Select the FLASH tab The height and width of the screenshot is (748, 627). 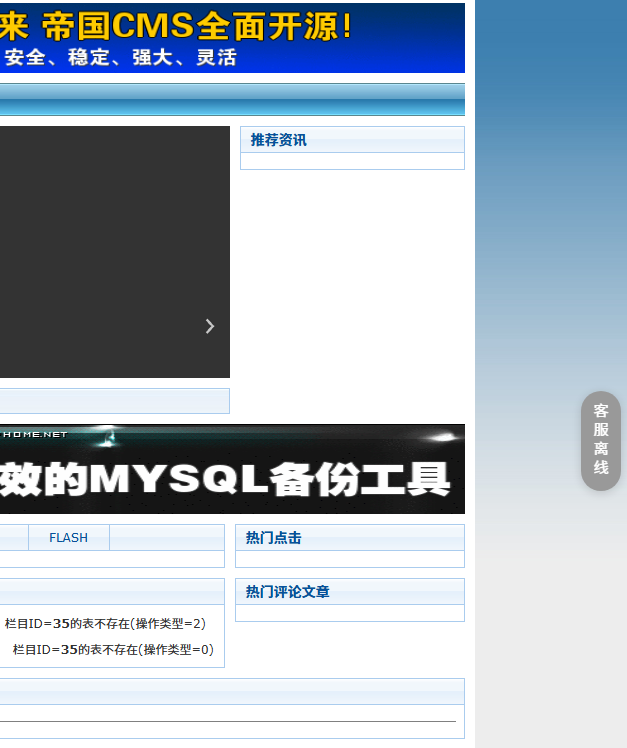click(69, 538)
